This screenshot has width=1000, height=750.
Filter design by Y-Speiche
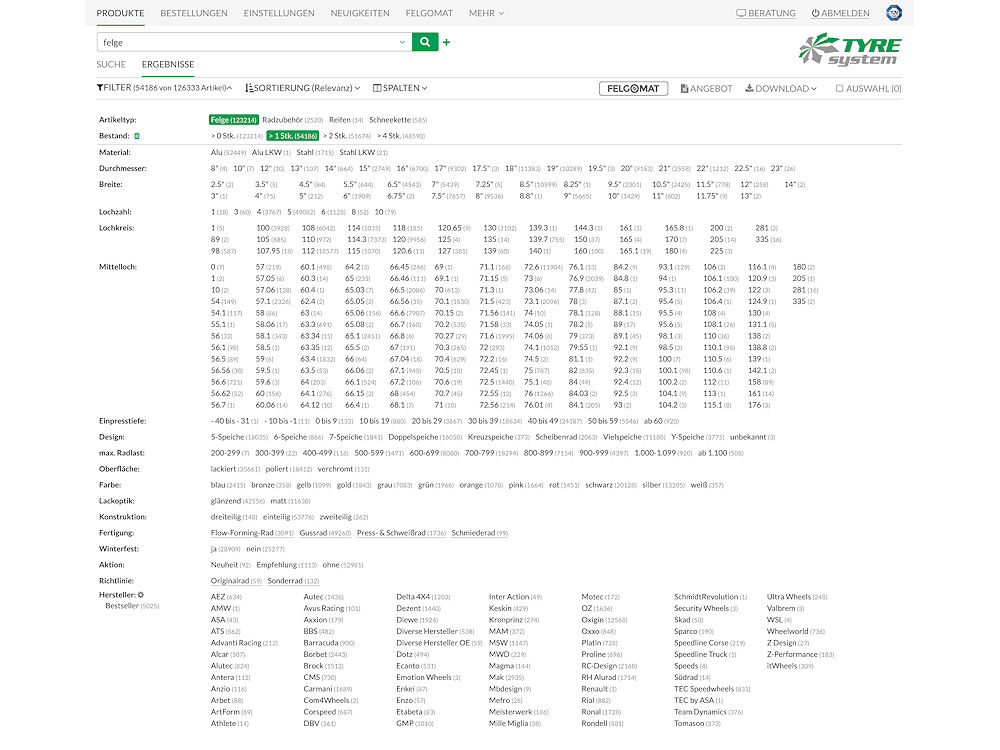(x=698, y=437)
